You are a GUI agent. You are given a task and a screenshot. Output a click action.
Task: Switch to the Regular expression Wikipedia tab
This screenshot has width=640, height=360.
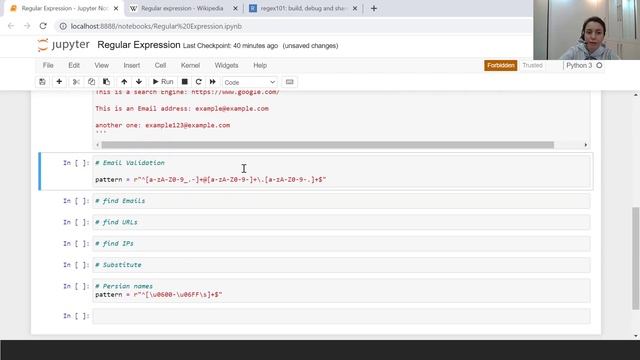coord(182,8)
